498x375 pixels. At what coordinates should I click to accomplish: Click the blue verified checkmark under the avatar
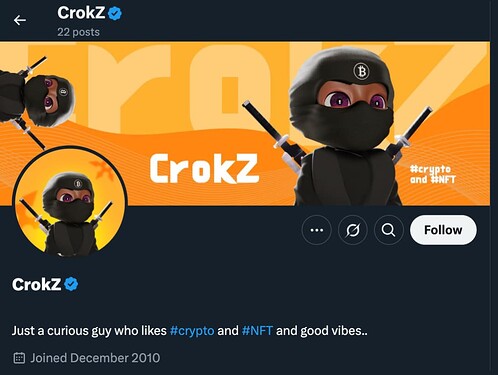pyautogui.click(x=71, y=284)
